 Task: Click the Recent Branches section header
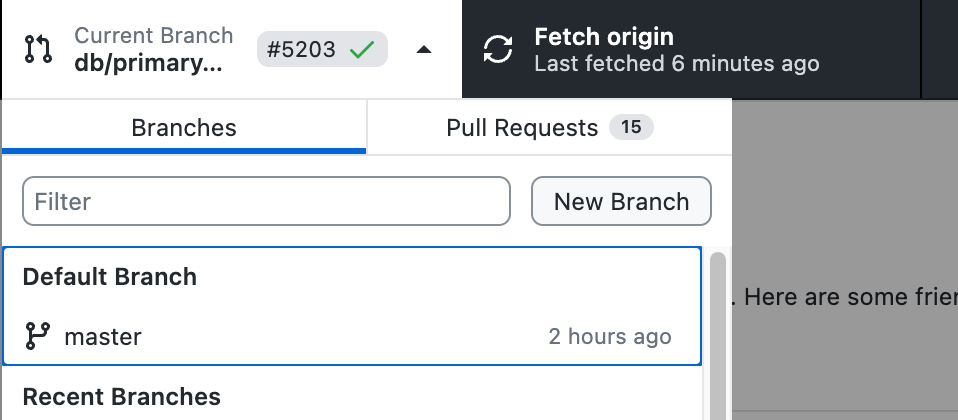coord(122,397)
